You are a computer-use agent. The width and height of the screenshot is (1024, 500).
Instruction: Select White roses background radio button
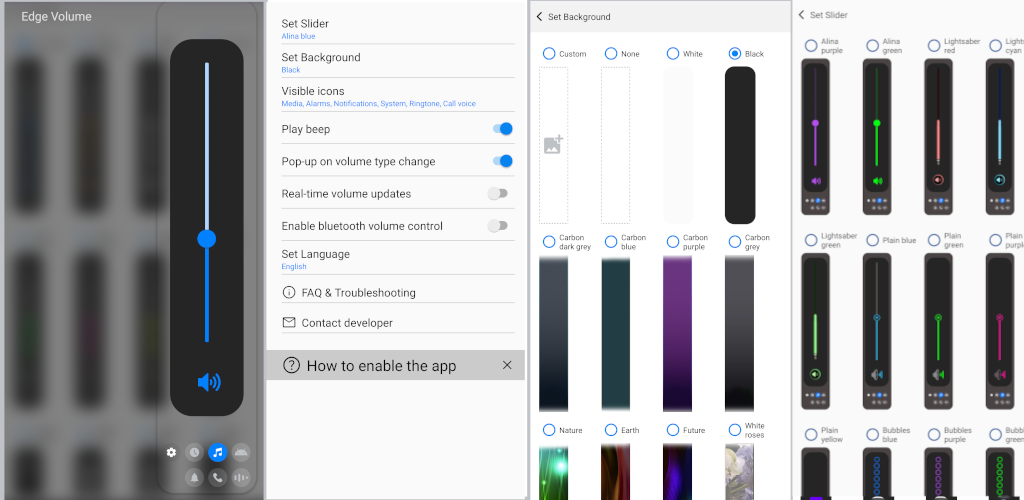735,430
